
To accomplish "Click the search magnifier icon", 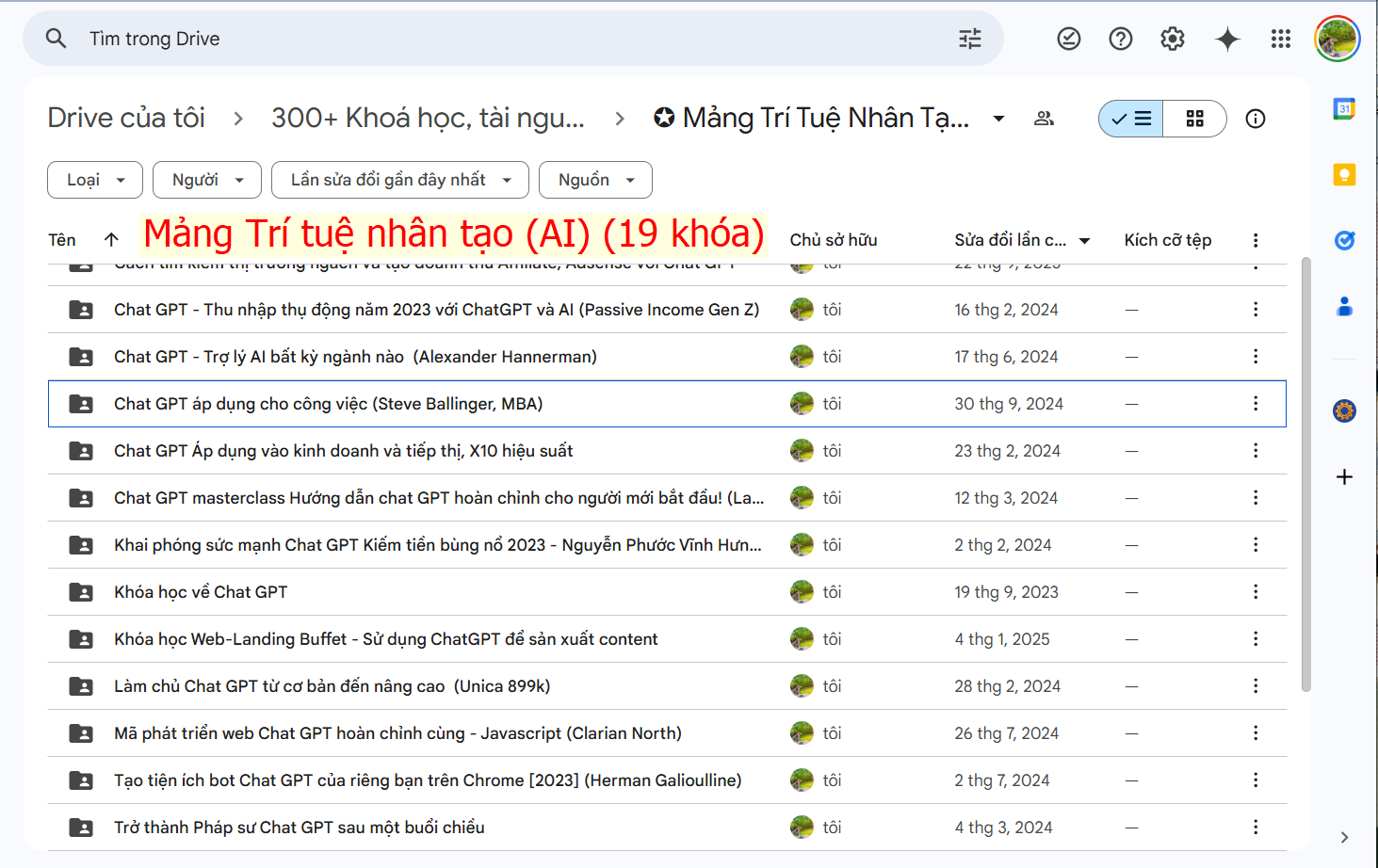I will click(57, 39).
